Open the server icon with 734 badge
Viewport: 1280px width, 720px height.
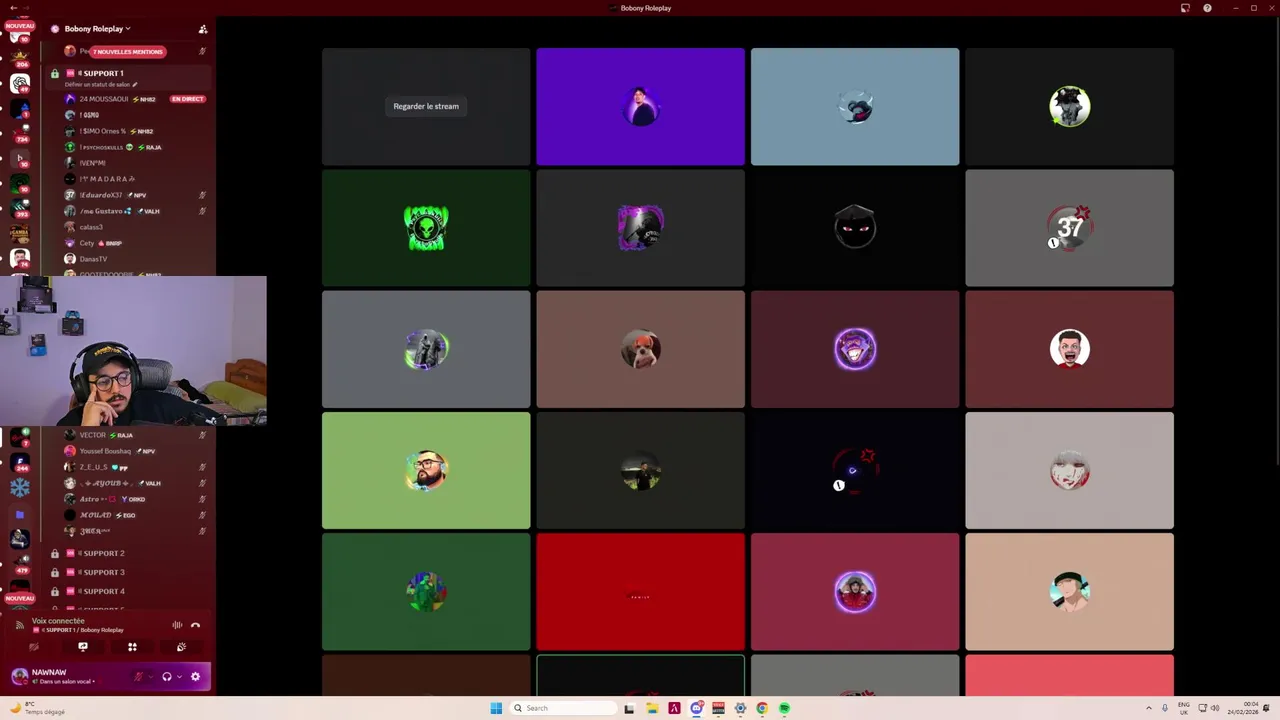tap(20, 134)
